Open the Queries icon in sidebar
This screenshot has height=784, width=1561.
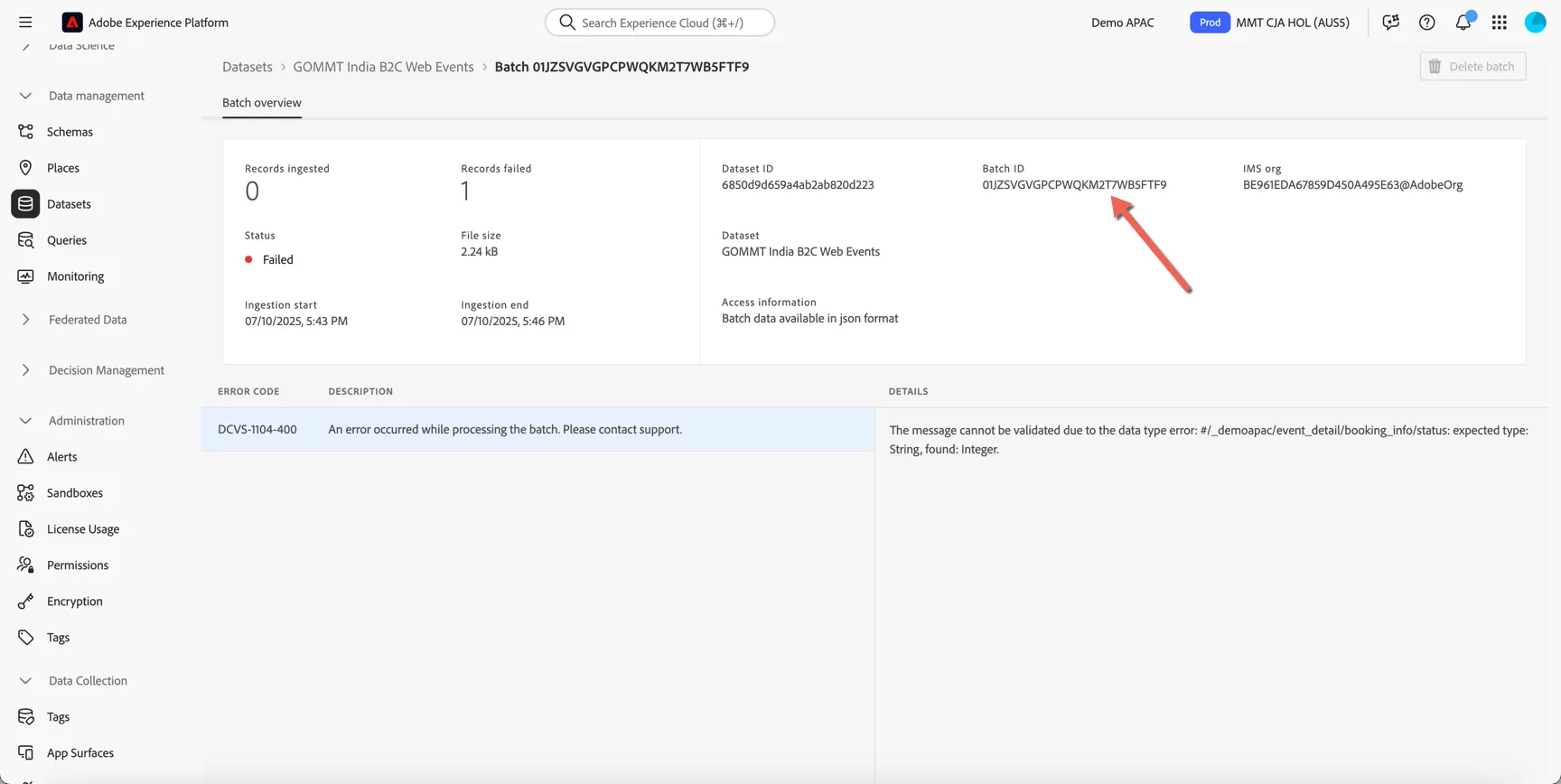click(25, 240)
